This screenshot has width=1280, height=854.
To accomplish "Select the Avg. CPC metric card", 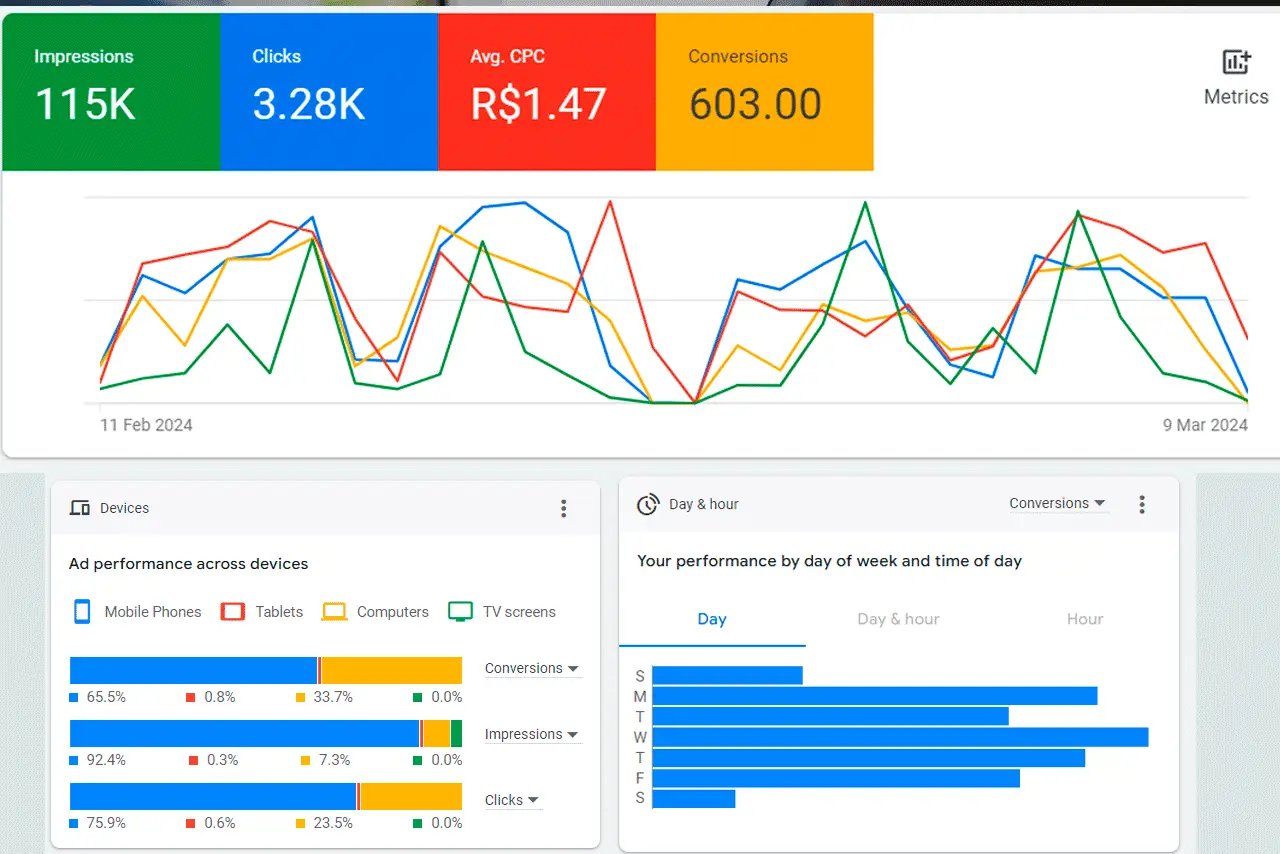I will (547, 92).
